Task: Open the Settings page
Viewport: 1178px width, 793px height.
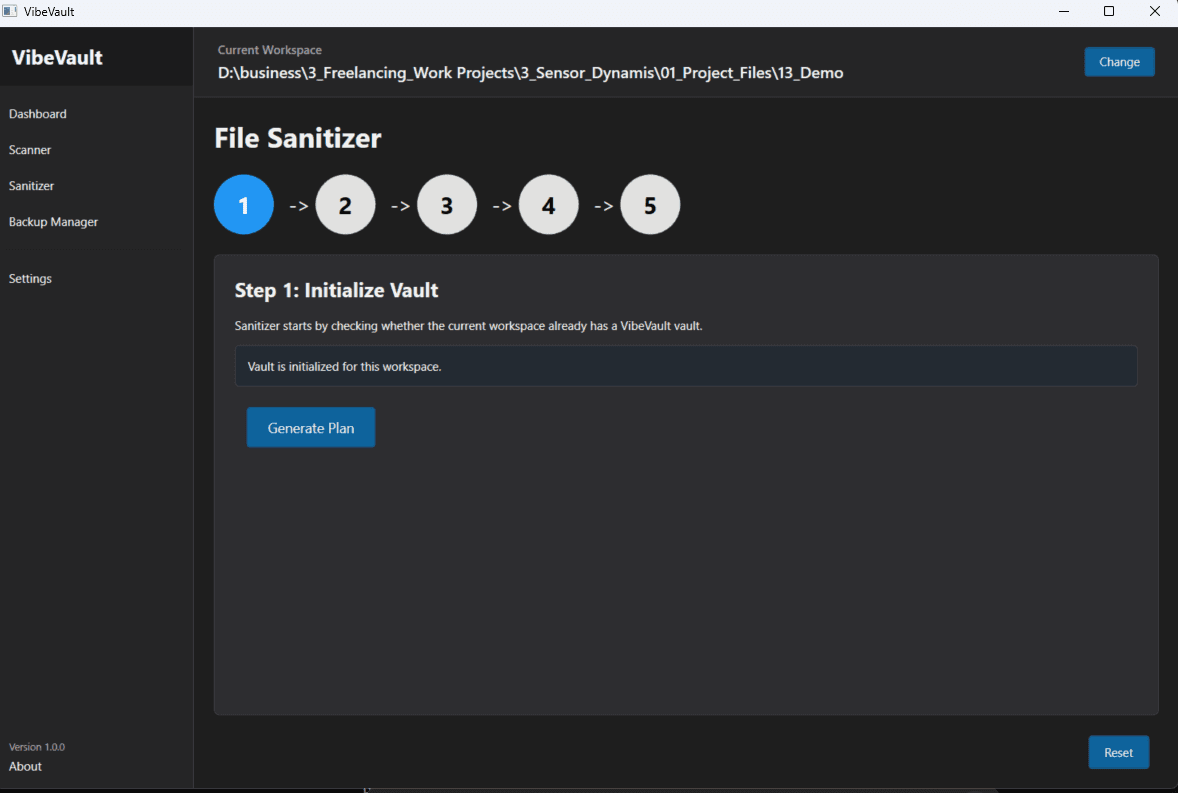Action: [30, 278]
